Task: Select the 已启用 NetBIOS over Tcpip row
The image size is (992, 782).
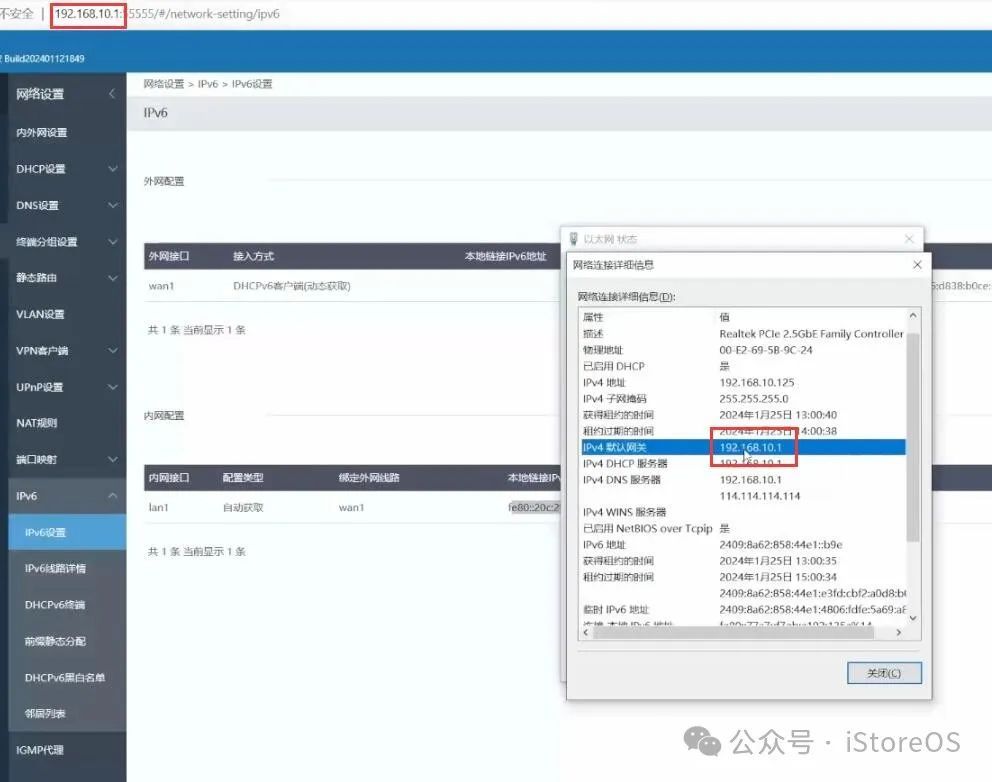Action: click(x=743, y=528)
